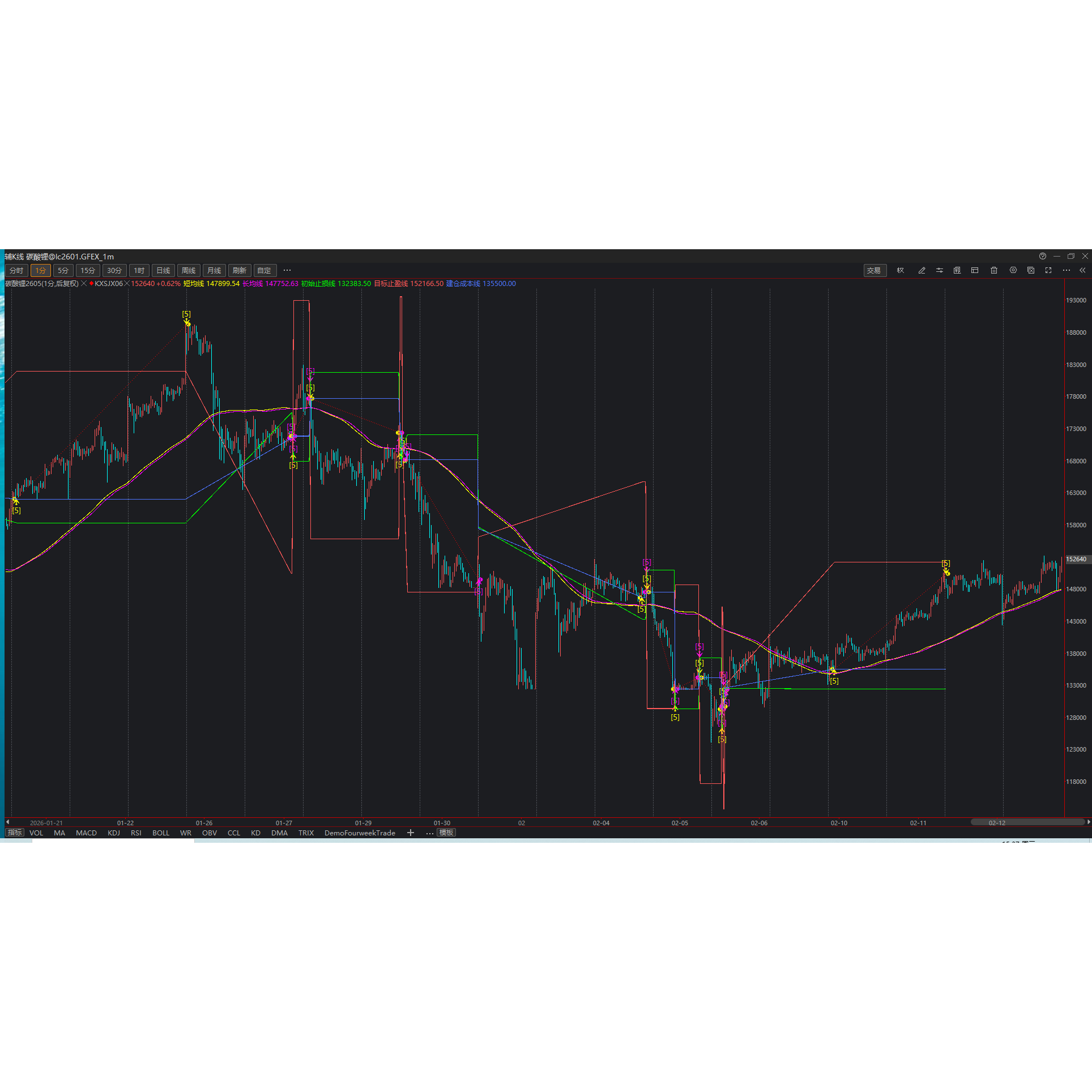This screenshot has width=1092, height=1092.
Task: Open the help question mark icon
Action: click(1043, 256)
